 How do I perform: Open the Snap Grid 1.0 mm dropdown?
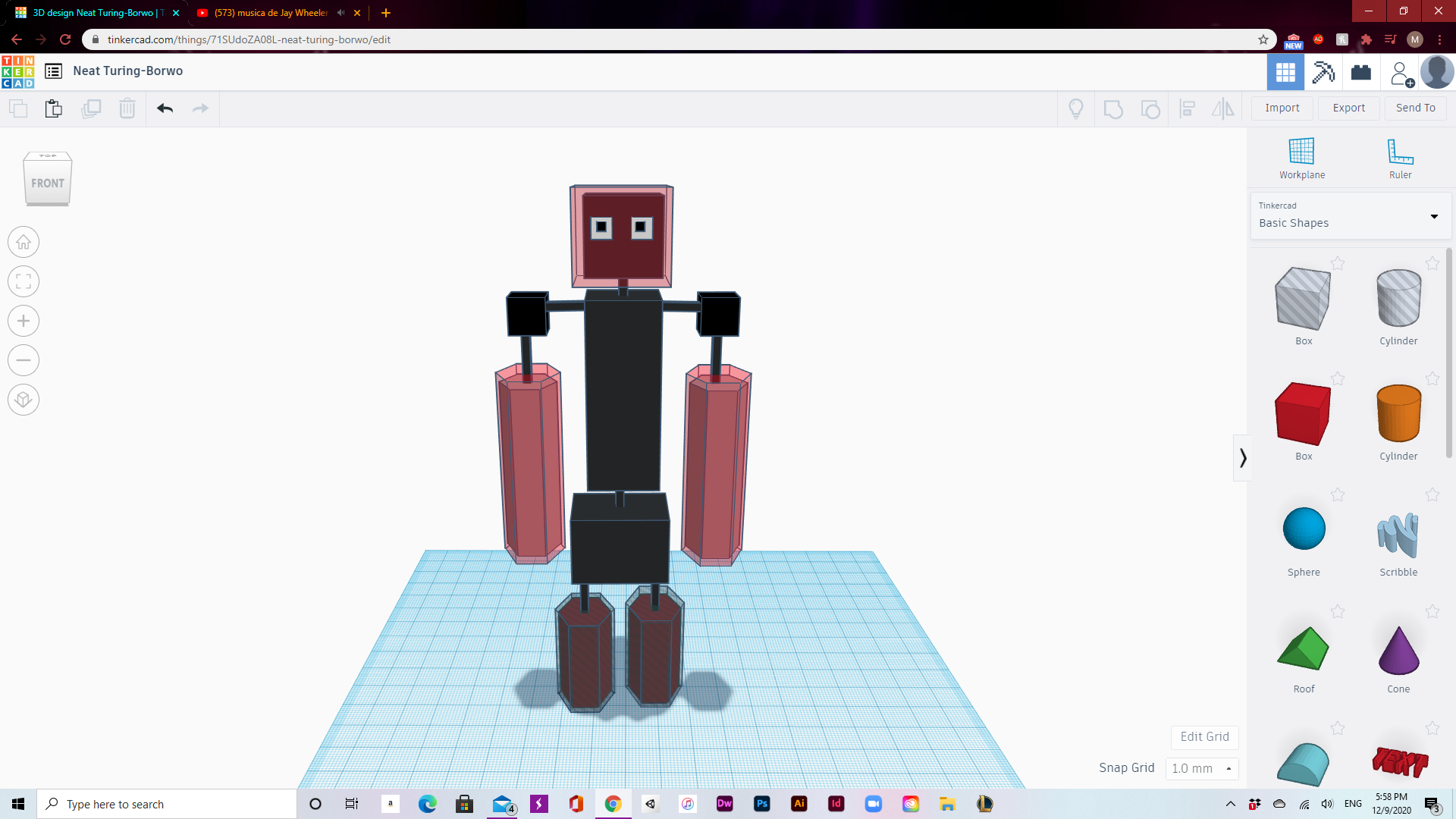(x=1201, y=768)
